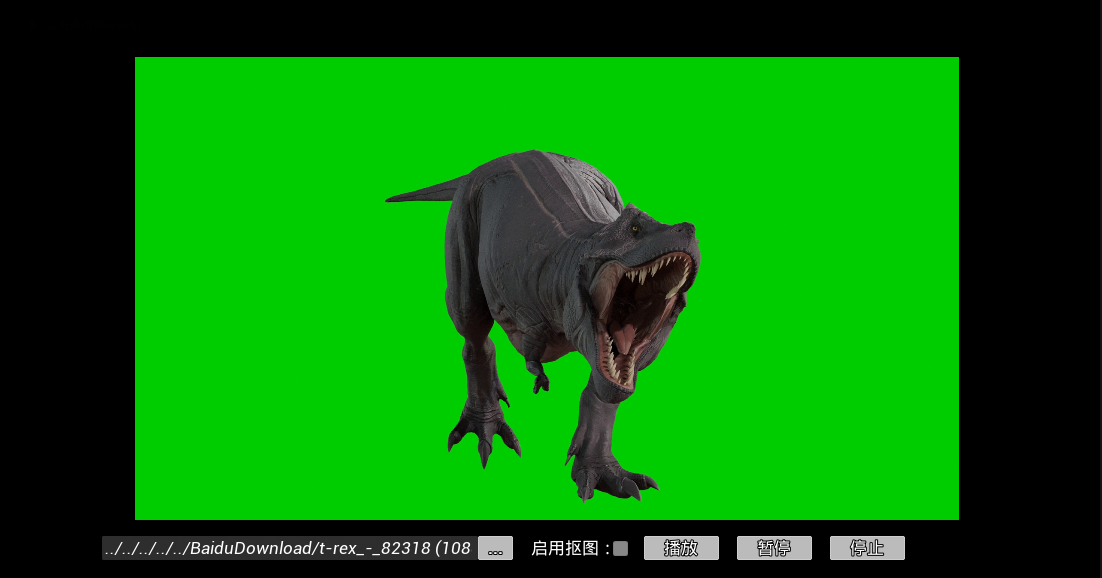Click the T-rex's eye in the preview
Image resolution: width=1102 pixels, height=578 pixels.
click(x=635, y=230)
